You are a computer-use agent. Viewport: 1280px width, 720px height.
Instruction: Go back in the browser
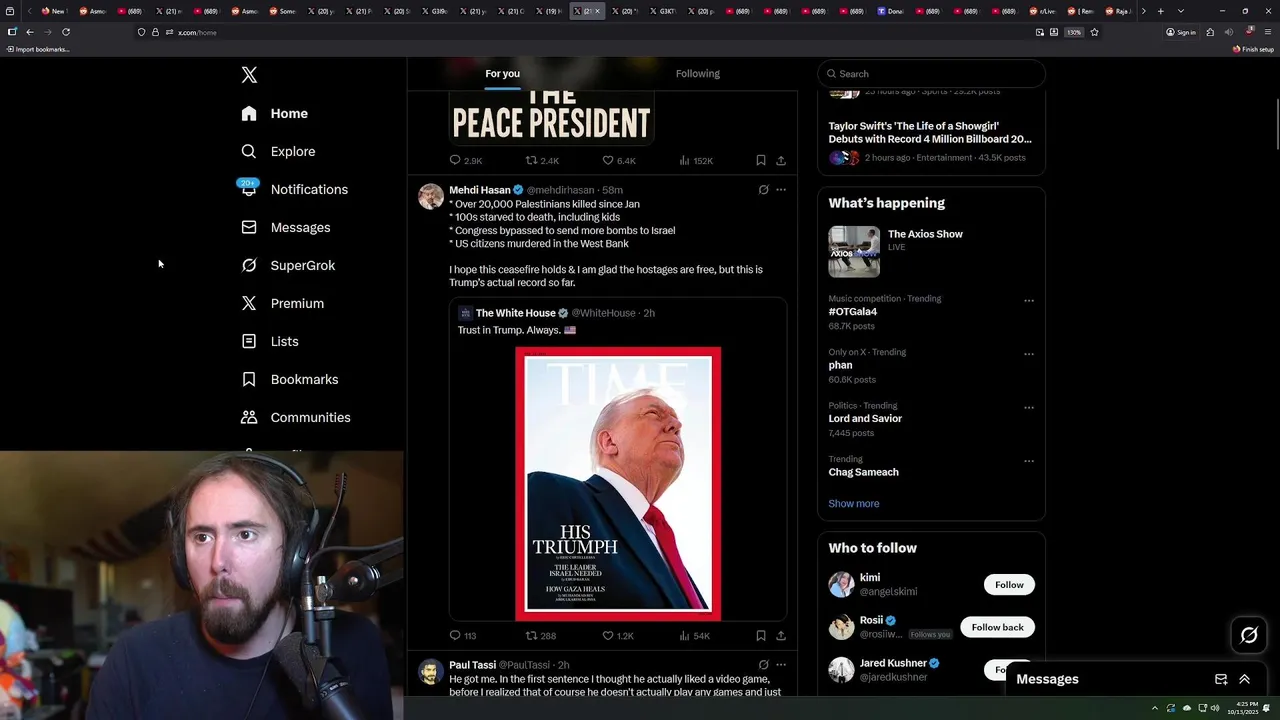pos(29,32)
